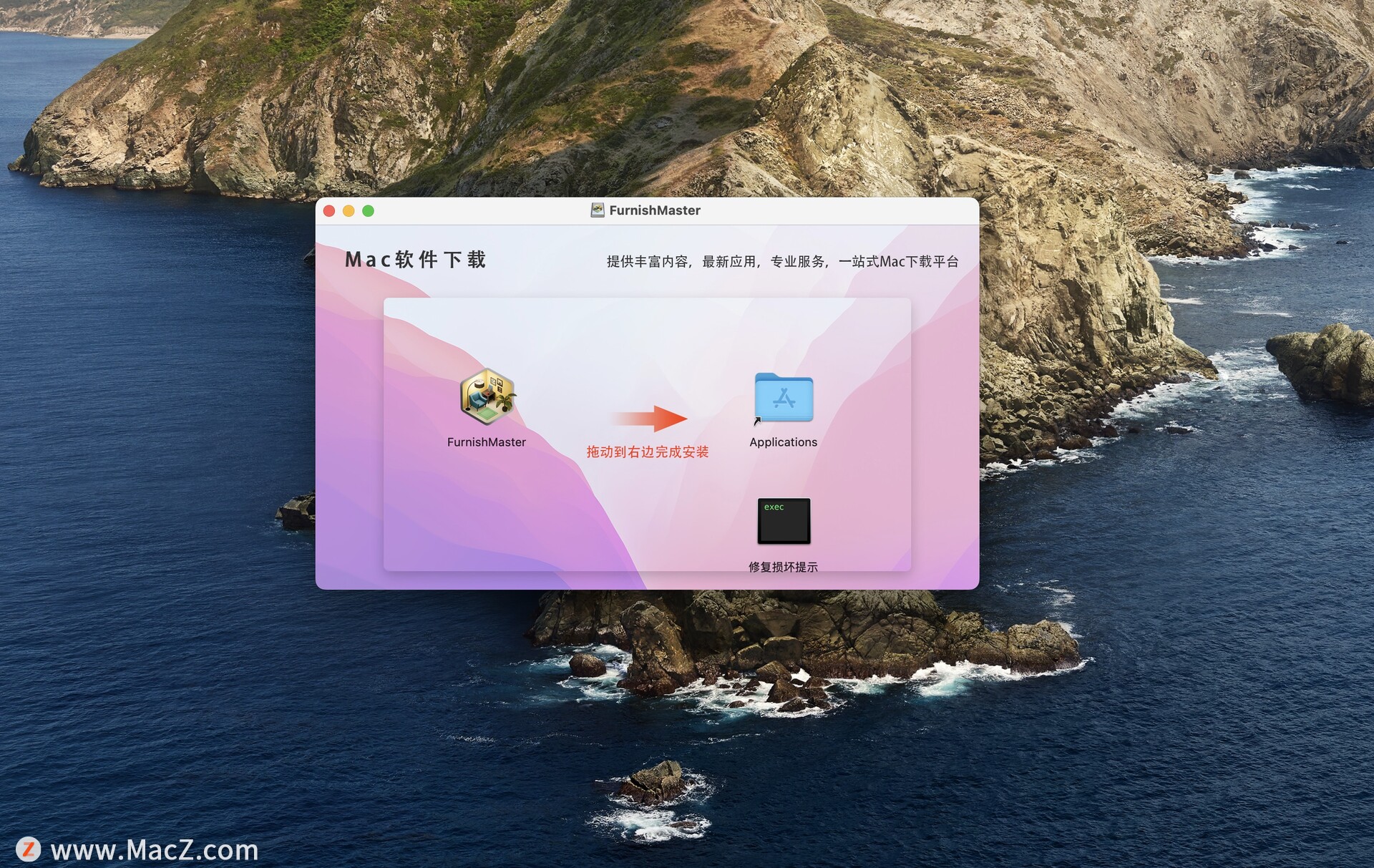This screenshot has width=1374, height=868.
Task: Click empty area of title bar
Action: point(823,210)
